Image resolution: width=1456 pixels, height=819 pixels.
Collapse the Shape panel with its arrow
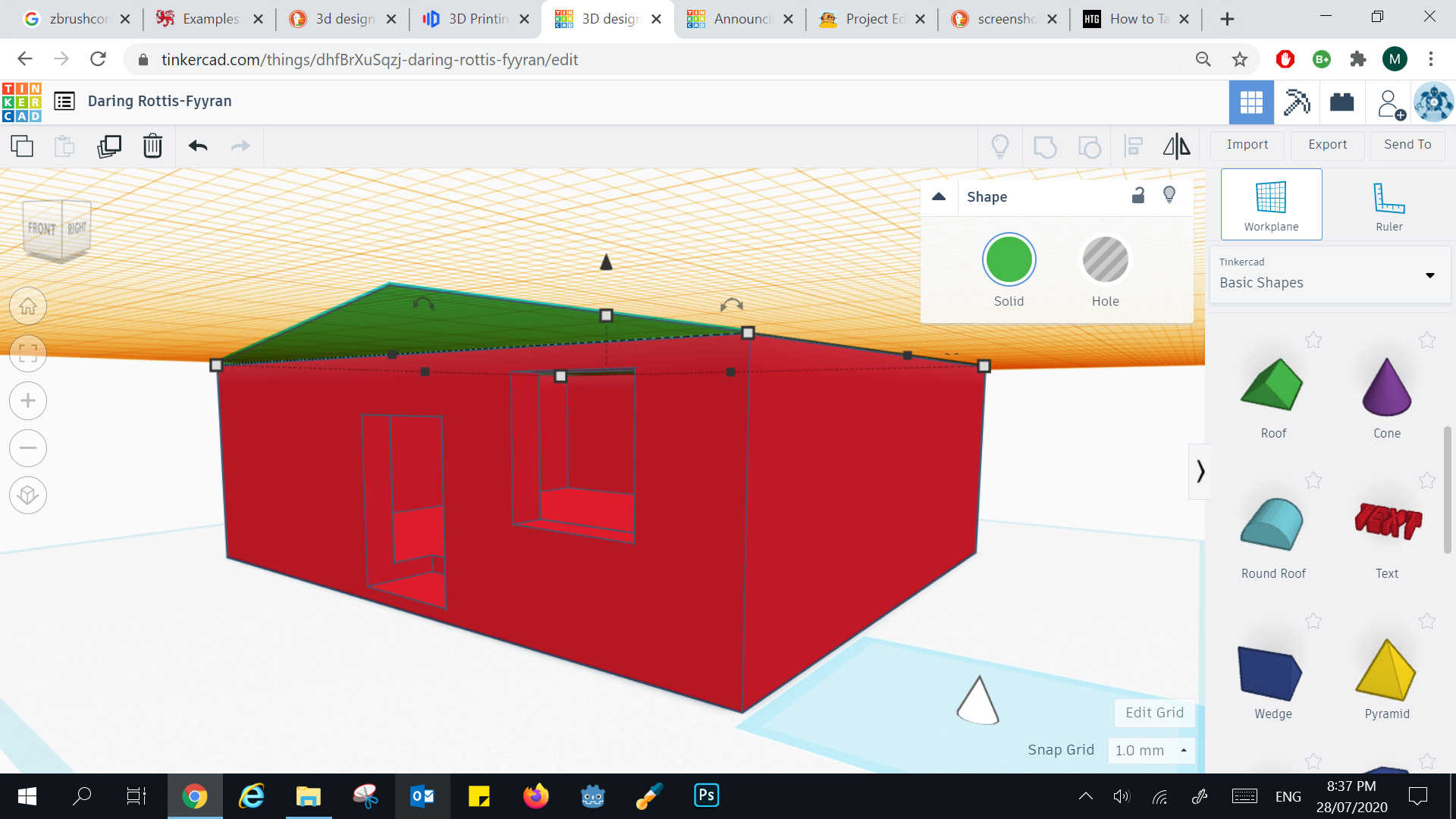click(x=939, y=196)
